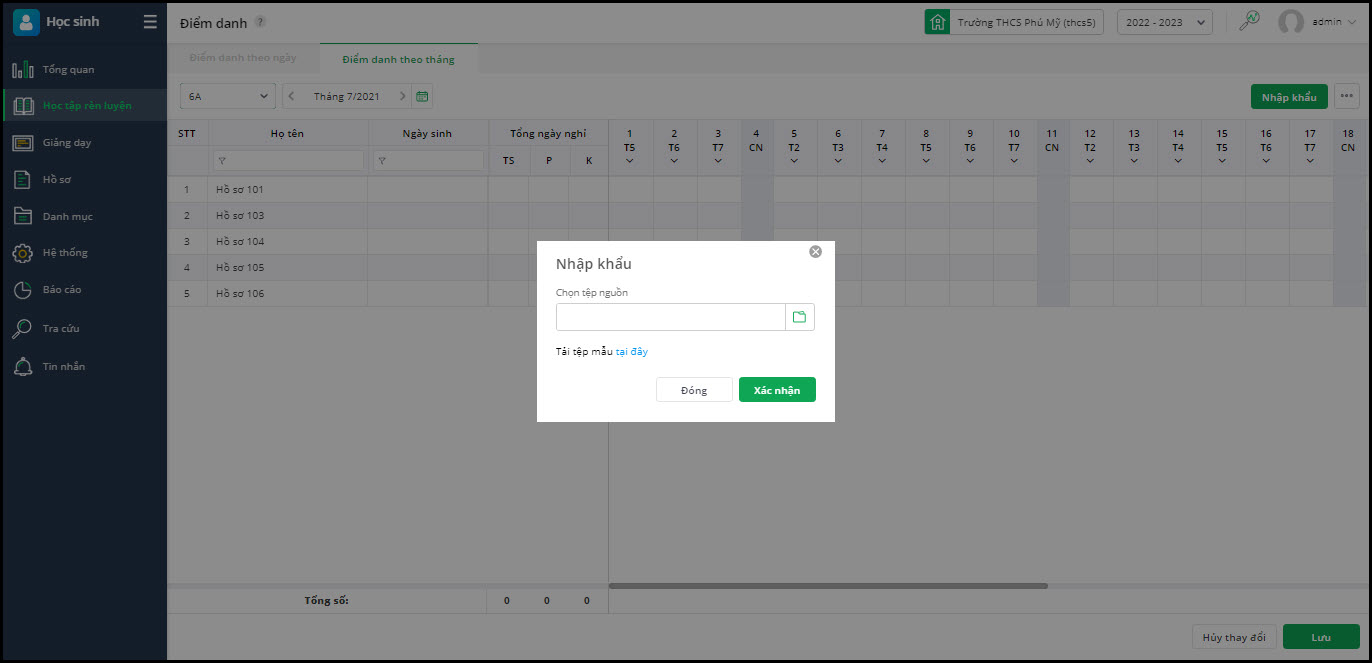Image resolution: width=1372 pixels, height=663 pixels.
Task: Click the Đóng button
Action: (694, 390)
